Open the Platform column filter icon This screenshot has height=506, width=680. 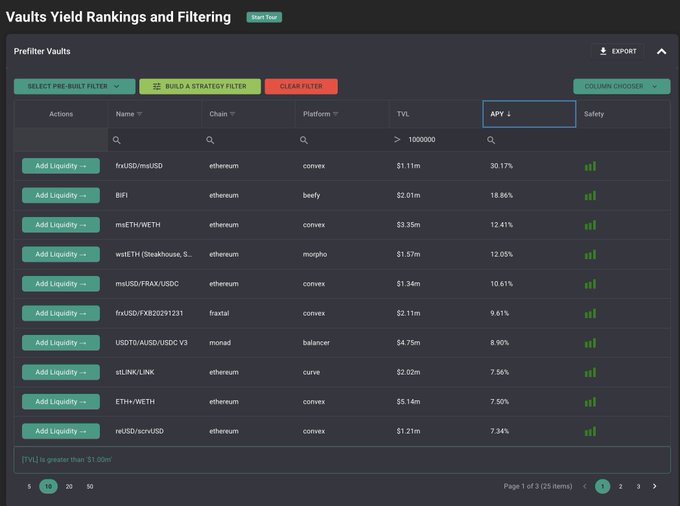pyautogui.click(x=335, y=114)
